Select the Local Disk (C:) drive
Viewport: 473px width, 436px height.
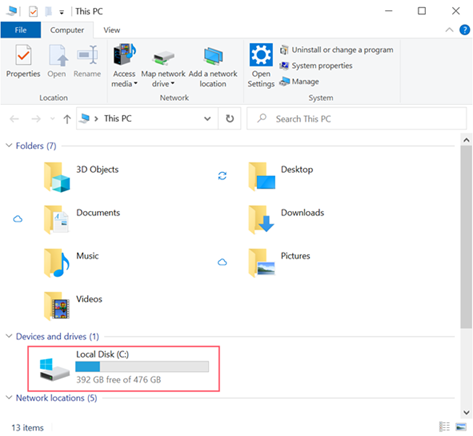(x=124, y=368)
